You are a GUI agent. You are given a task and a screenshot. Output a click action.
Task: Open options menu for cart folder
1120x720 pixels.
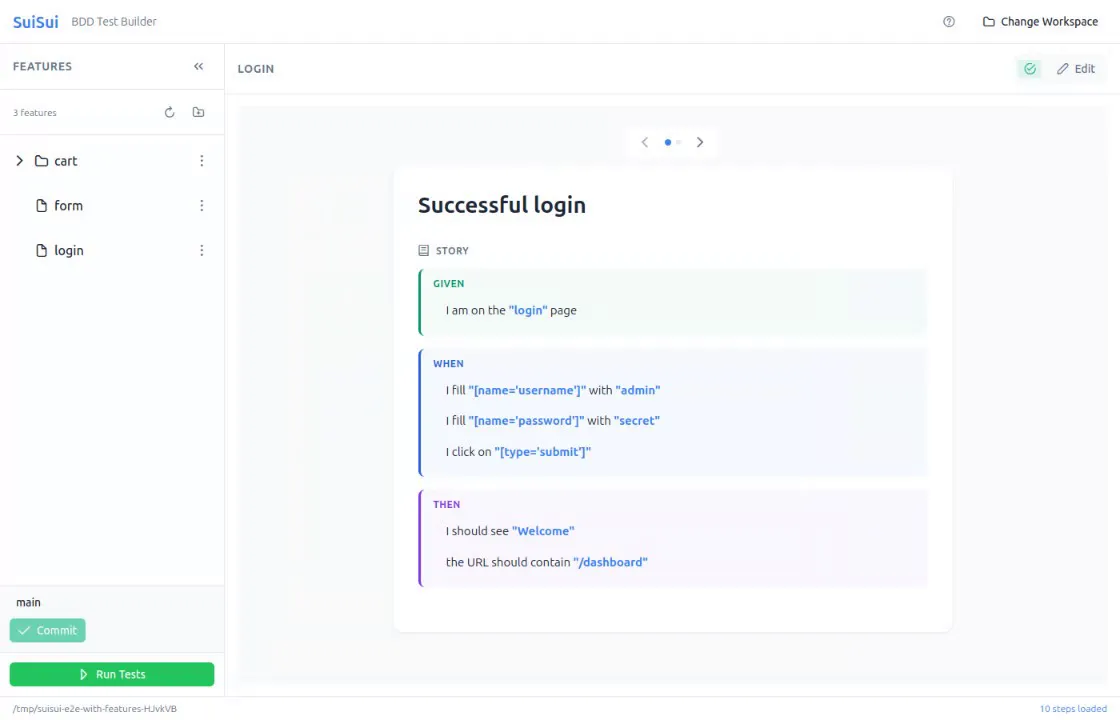(201, 161)
